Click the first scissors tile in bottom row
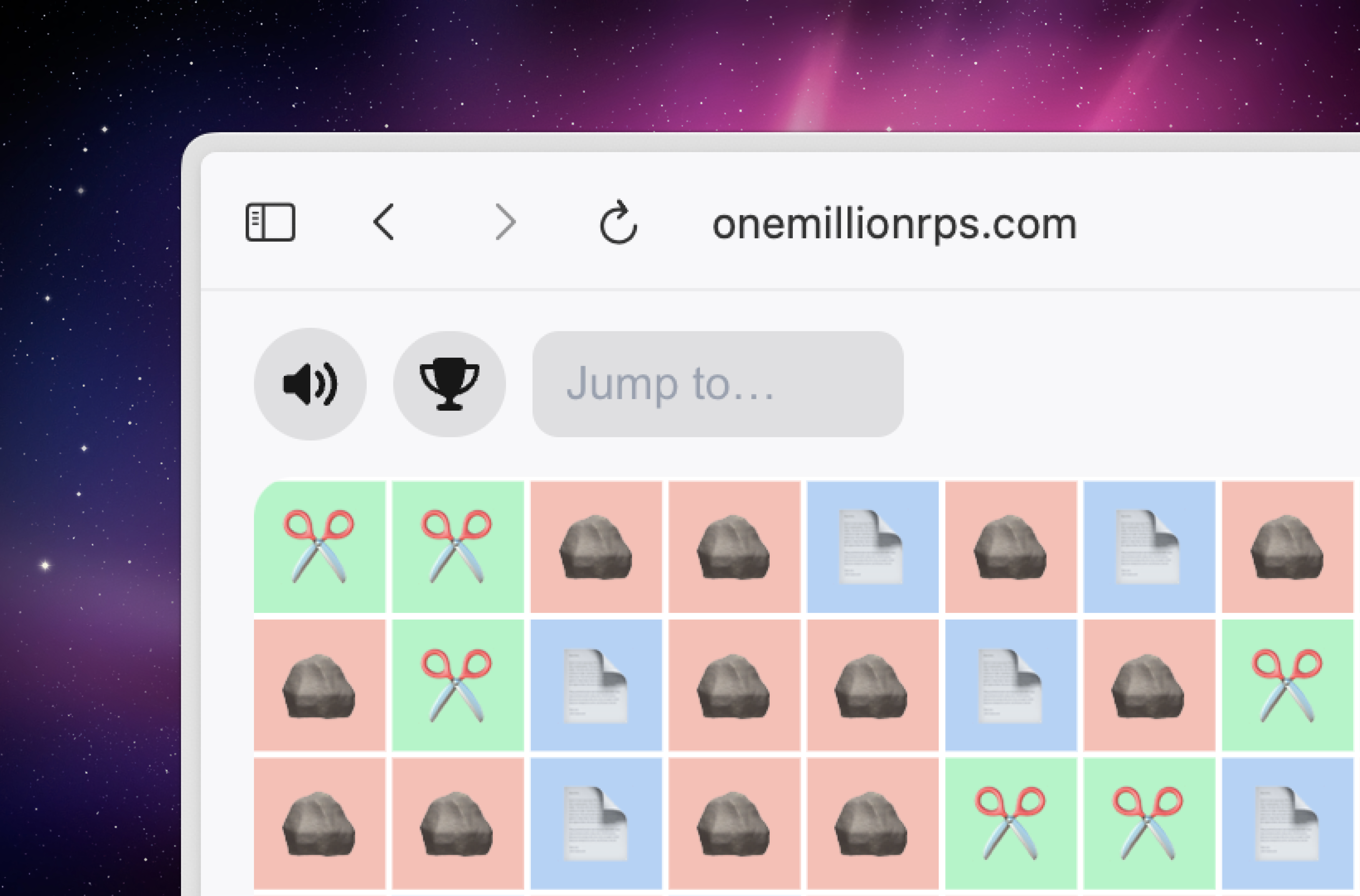The width and height of the screenshot is (1360, 896). pos(1011,823)
